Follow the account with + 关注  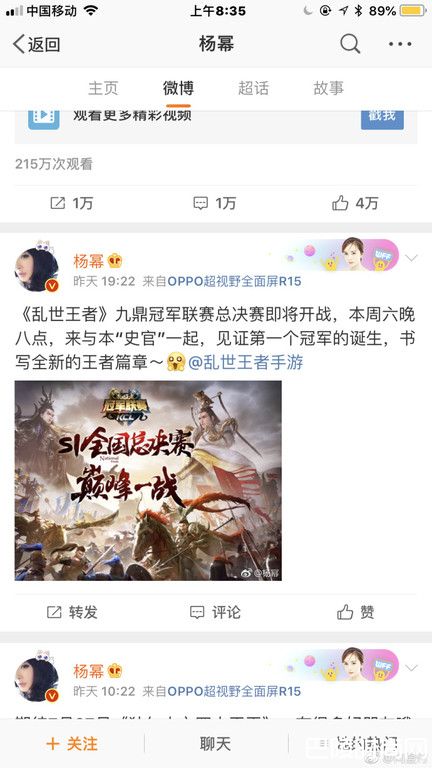point(72,744)
